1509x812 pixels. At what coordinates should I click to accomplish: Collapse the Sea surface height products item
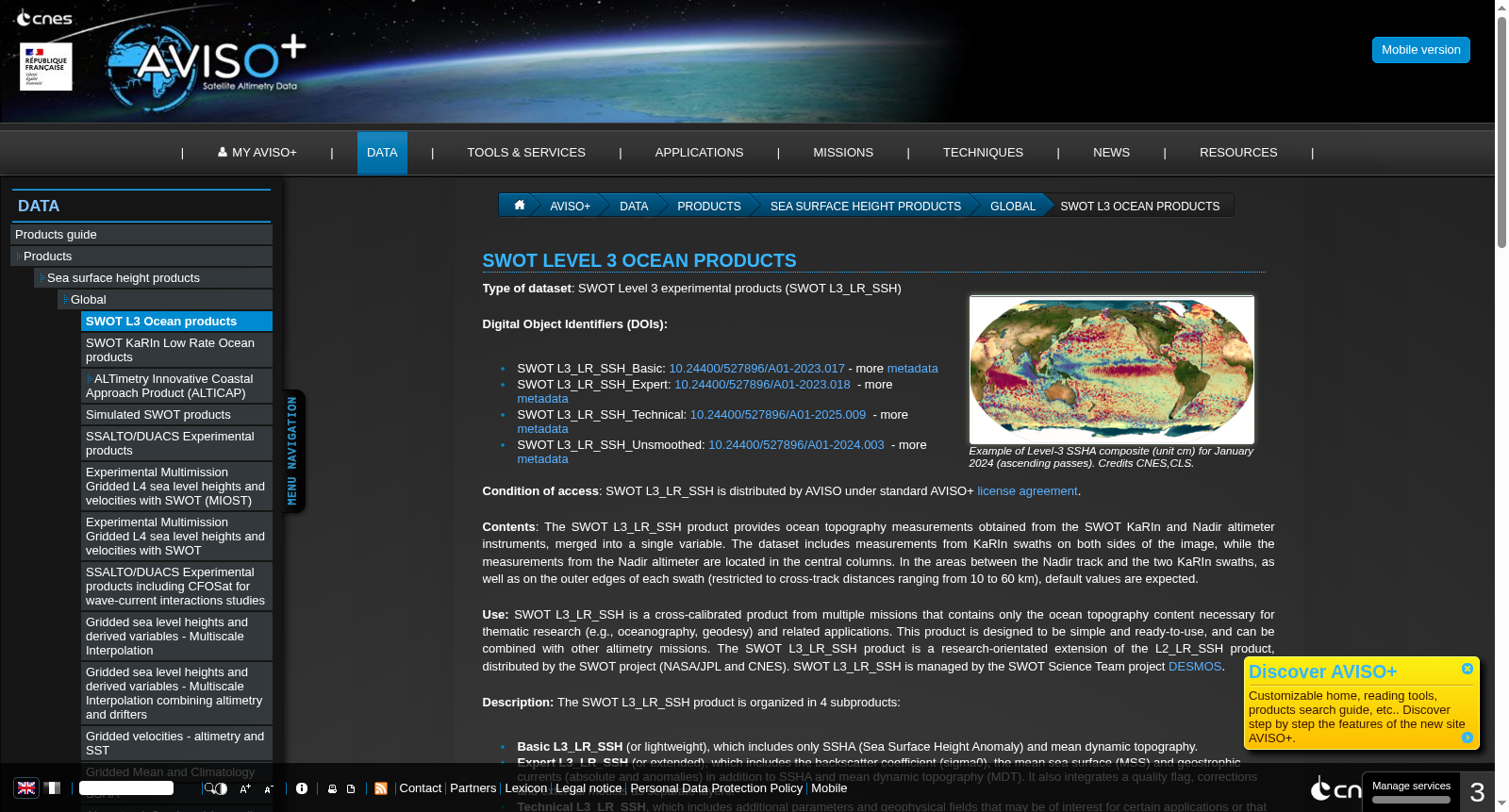(153, 278)
